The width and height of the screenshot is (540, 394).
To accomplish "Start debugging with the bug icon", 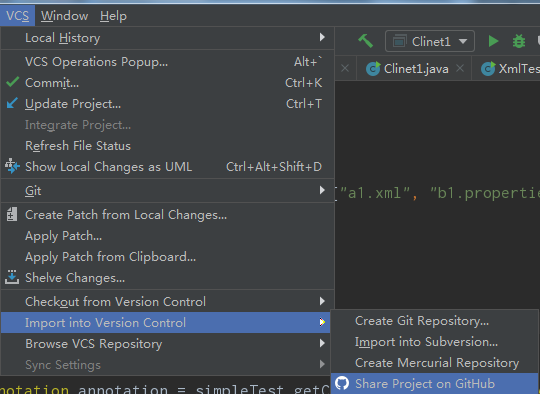I will [519, 41].
